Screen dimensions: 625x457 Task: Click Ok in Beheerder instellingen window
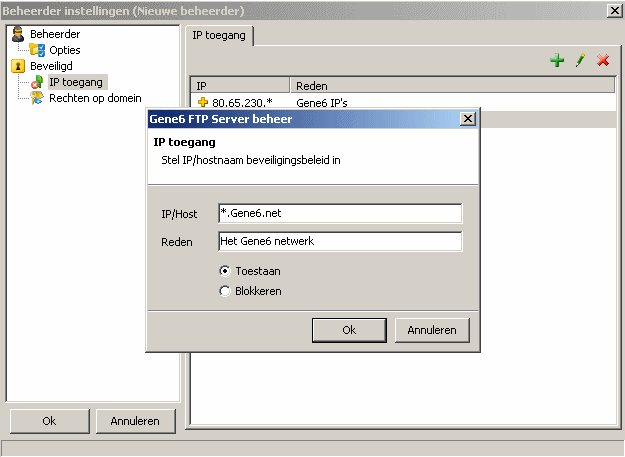49,421
